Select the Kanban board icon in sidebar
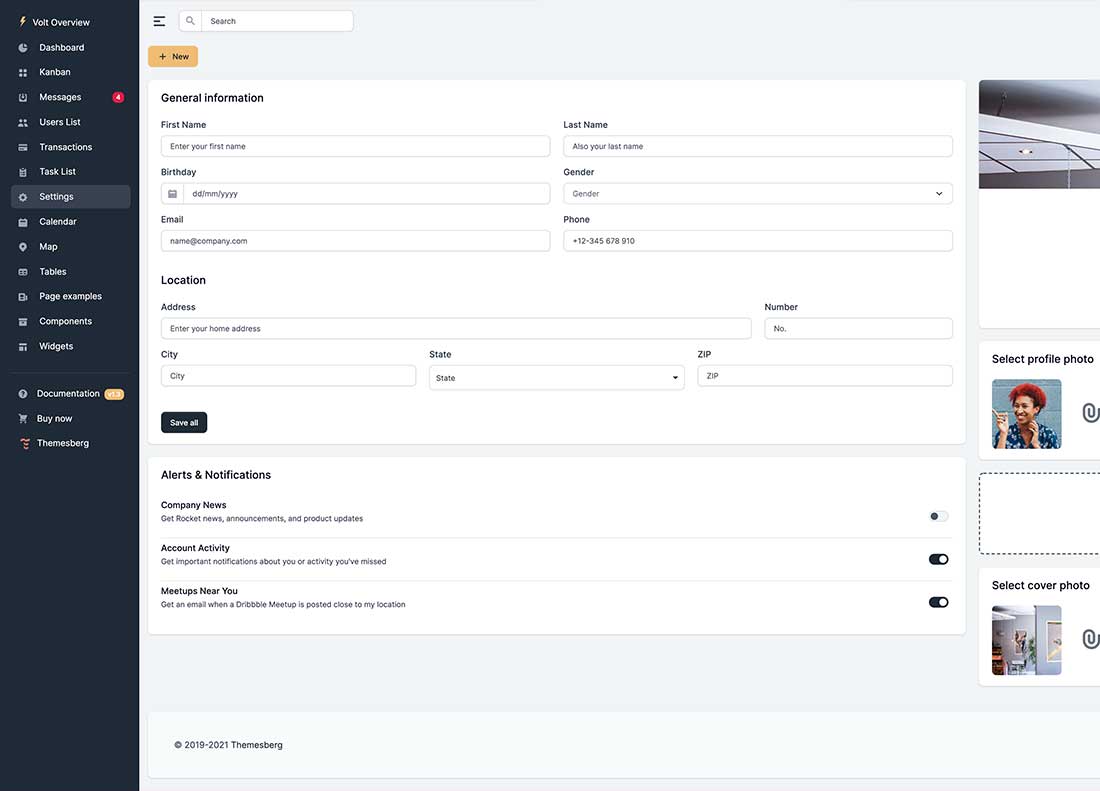The height and width of the screenshot is (791, 1100). pos(22,71)
